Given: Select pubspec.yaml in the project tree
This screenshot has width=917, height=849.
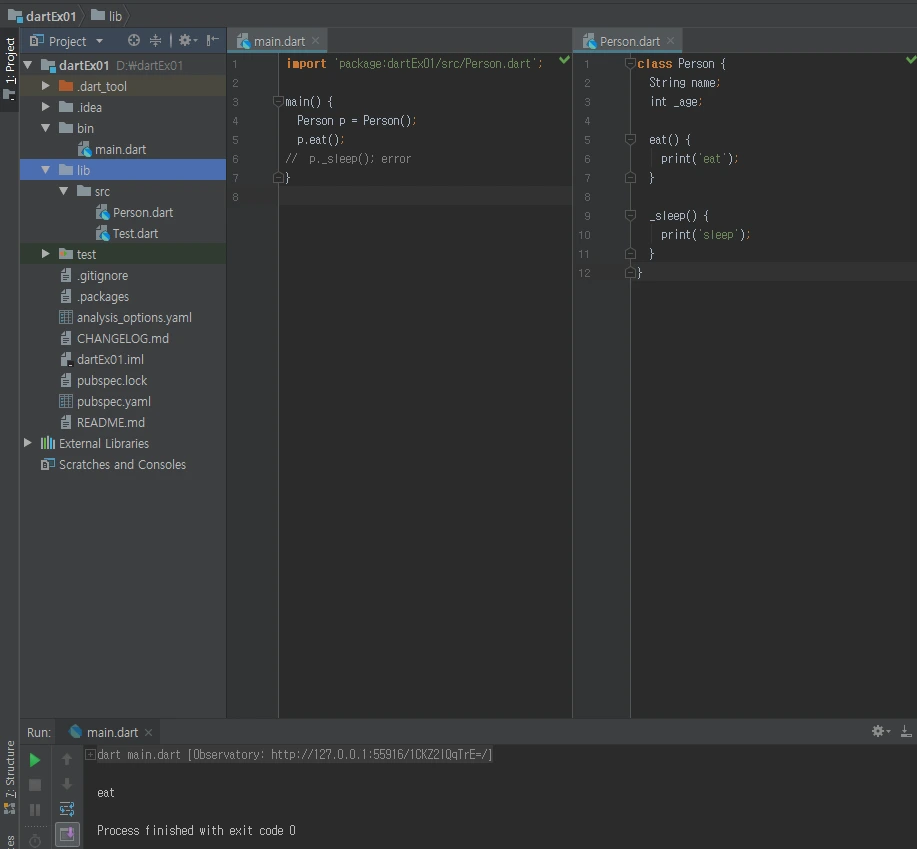Looking at the screenshot, I should click(113, 401).
